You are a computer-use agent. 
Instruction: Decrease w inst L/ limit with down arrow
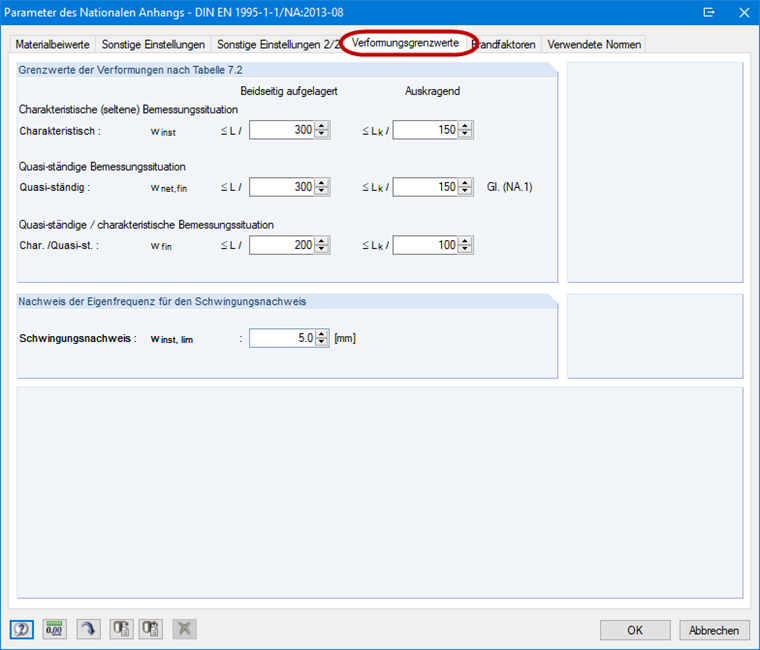point(321,134)
